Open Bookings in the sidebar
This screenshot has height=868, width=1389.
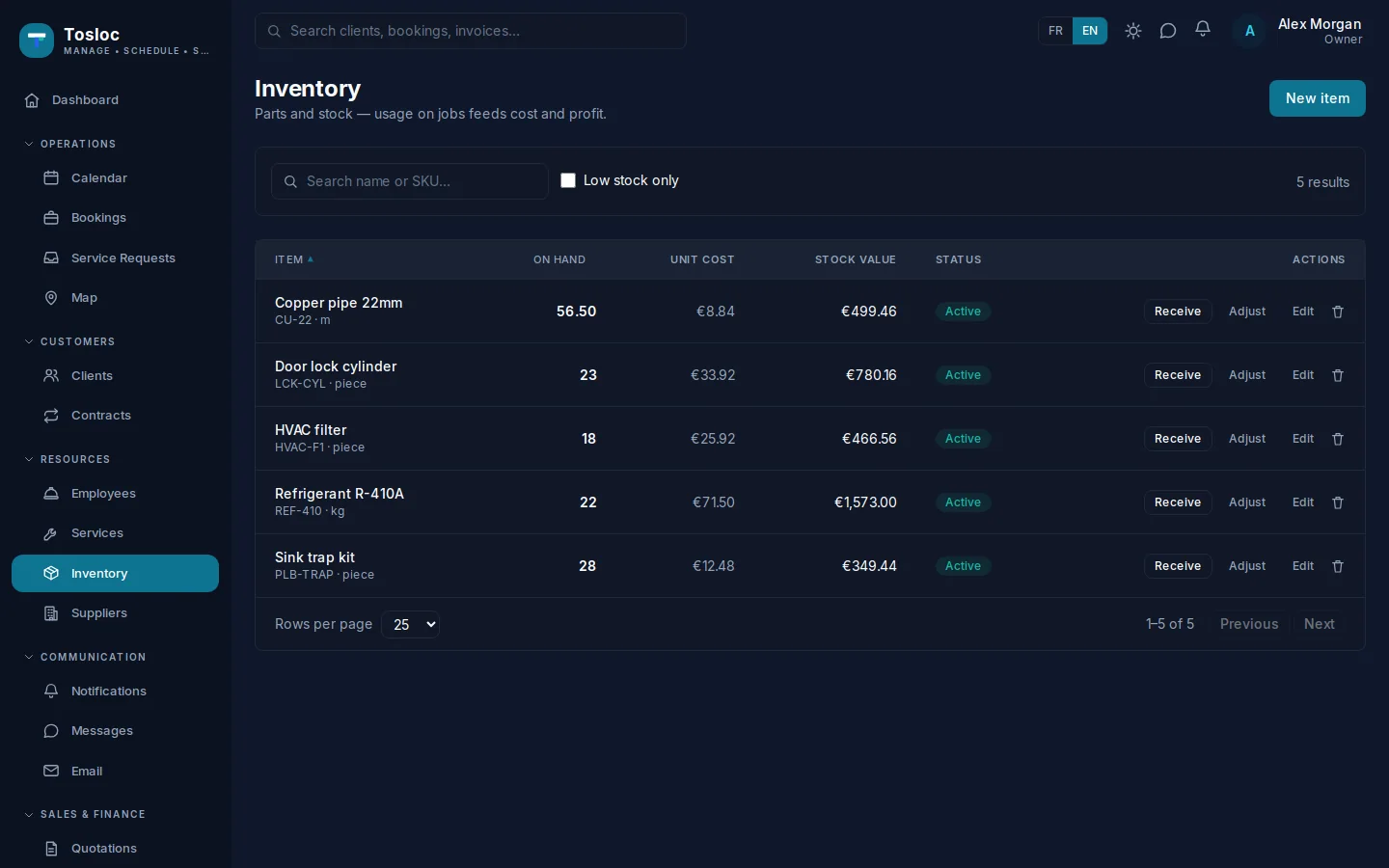pyautogui.click(x=115, y=218)
